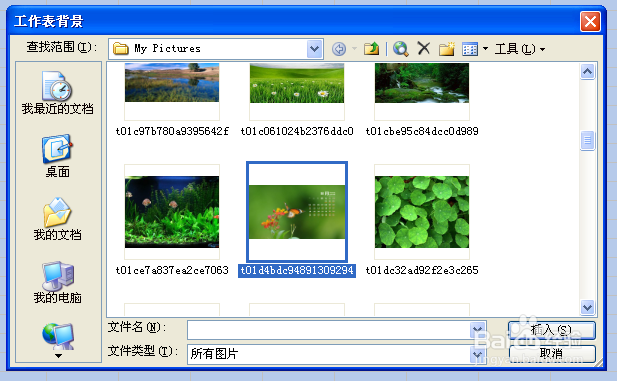Click the file list scroll down arrow
The image size is (617, 381).
(x=587, y=307)
